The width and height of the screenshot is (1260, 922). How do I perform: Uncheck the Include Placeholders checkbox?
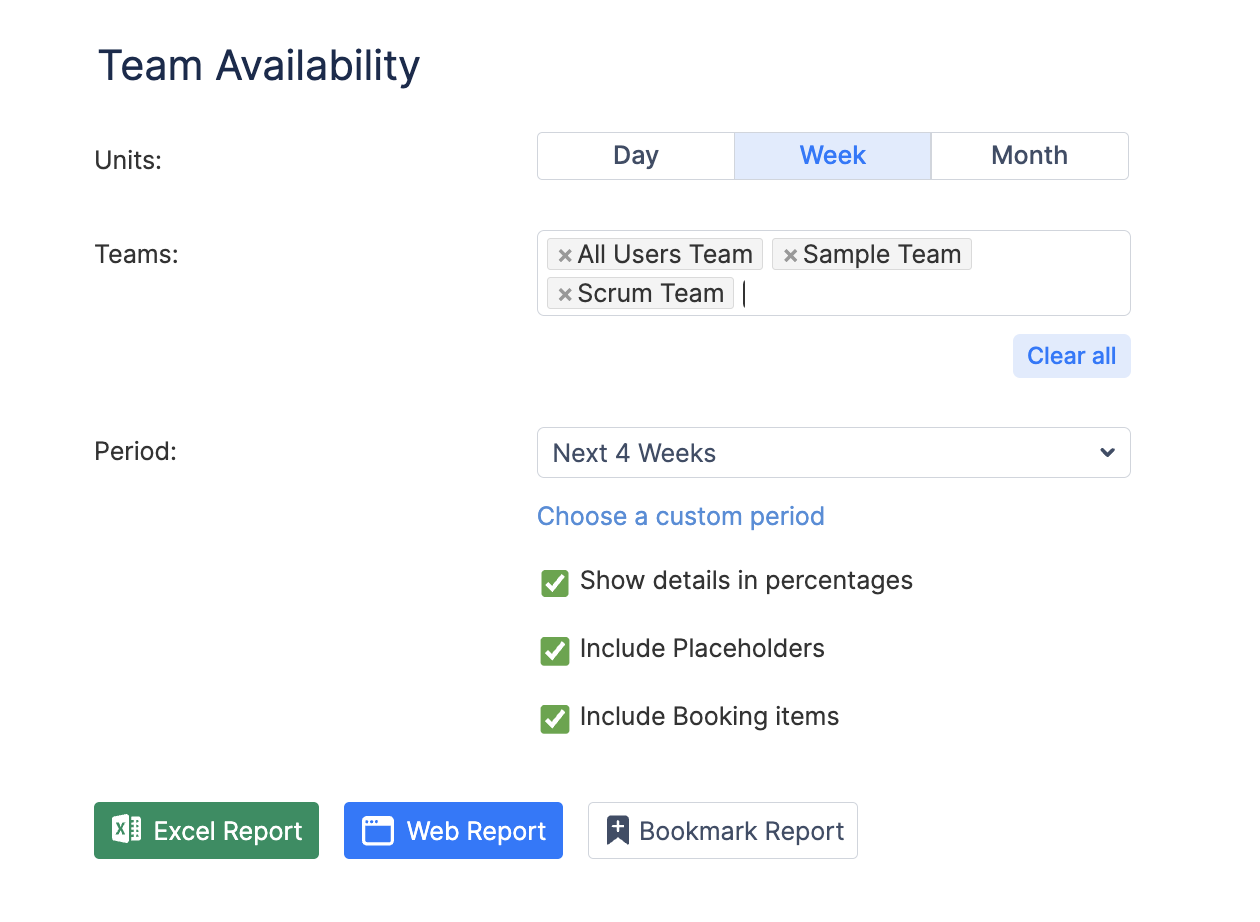[555, 651]
